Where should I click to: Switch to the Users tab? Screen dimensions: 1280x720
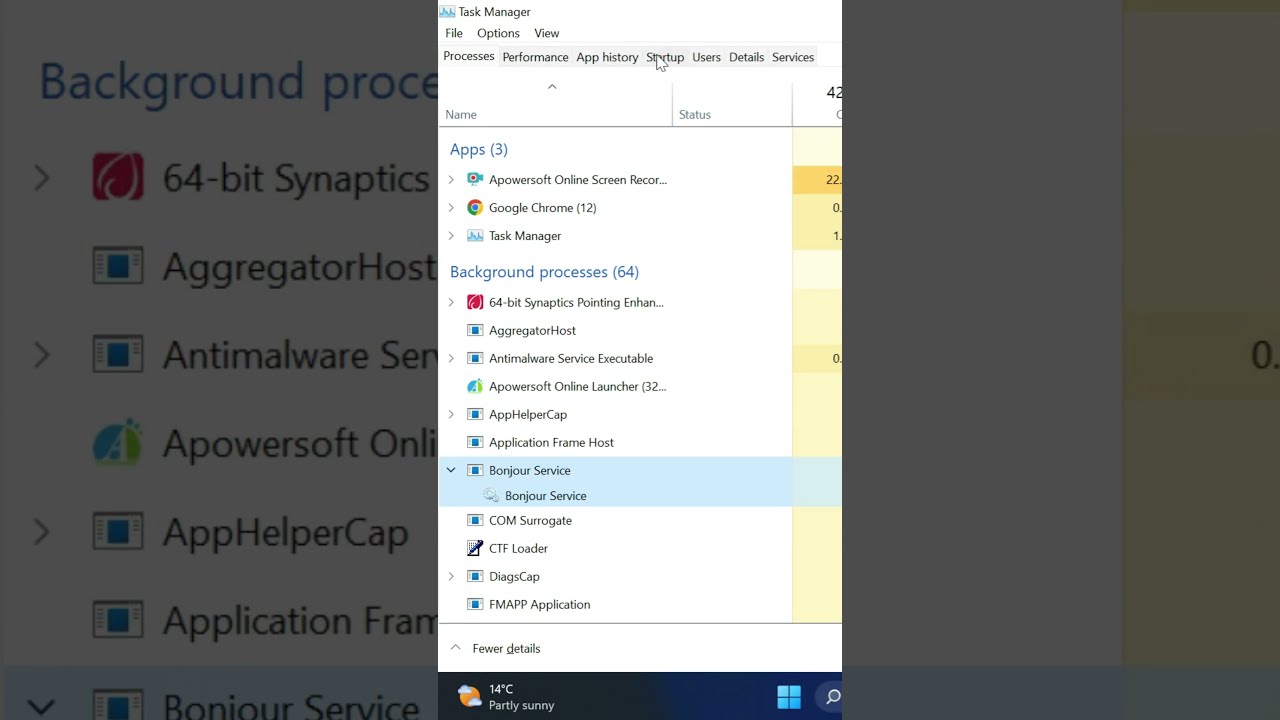tap(706, 57)
